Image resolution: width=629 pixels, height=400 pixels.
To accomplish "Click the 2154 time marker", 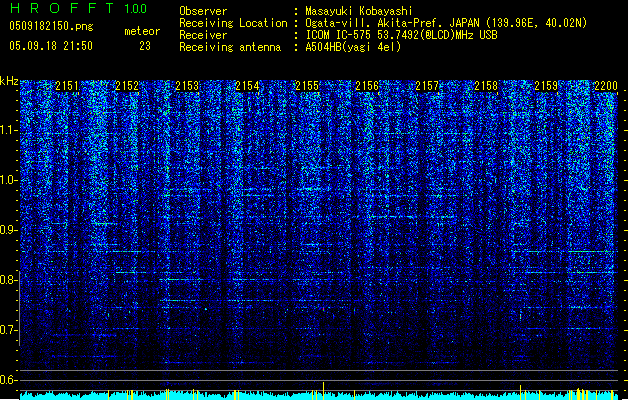I will [247, 86].
